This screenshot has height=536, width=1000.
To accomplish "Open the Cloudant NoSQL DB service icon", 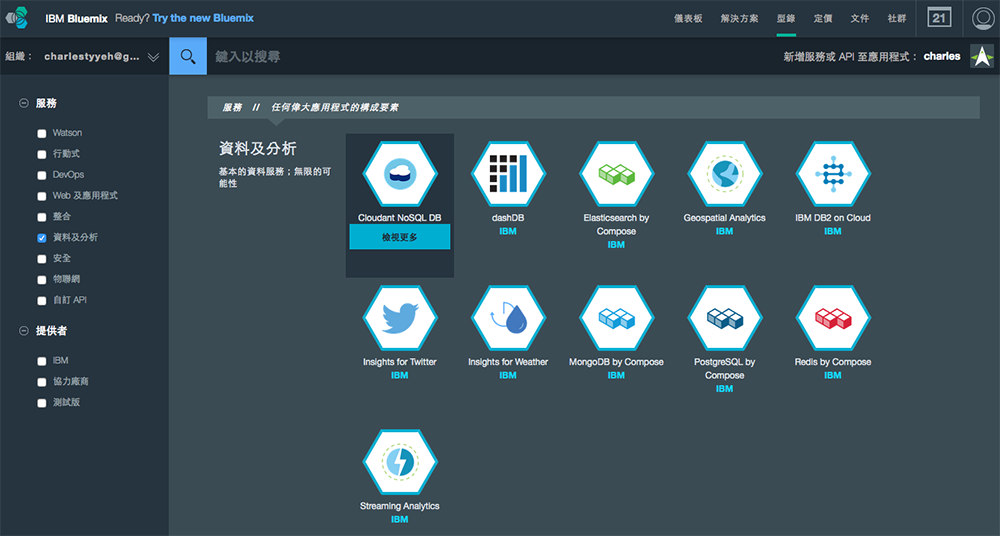I will click(x=399, y=174).
